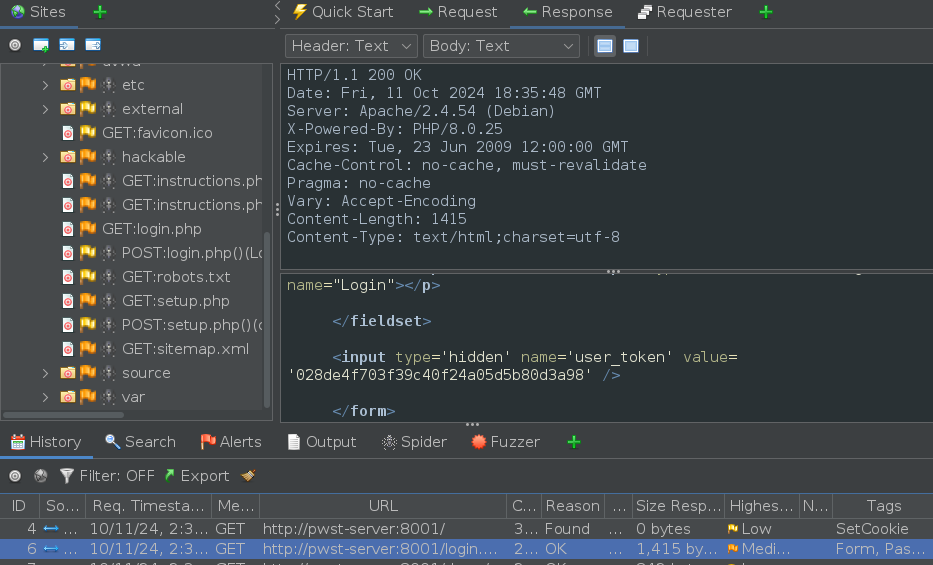Toggle combined header and body view
This screenshot has height=565, width=933.
pos(631,46)
